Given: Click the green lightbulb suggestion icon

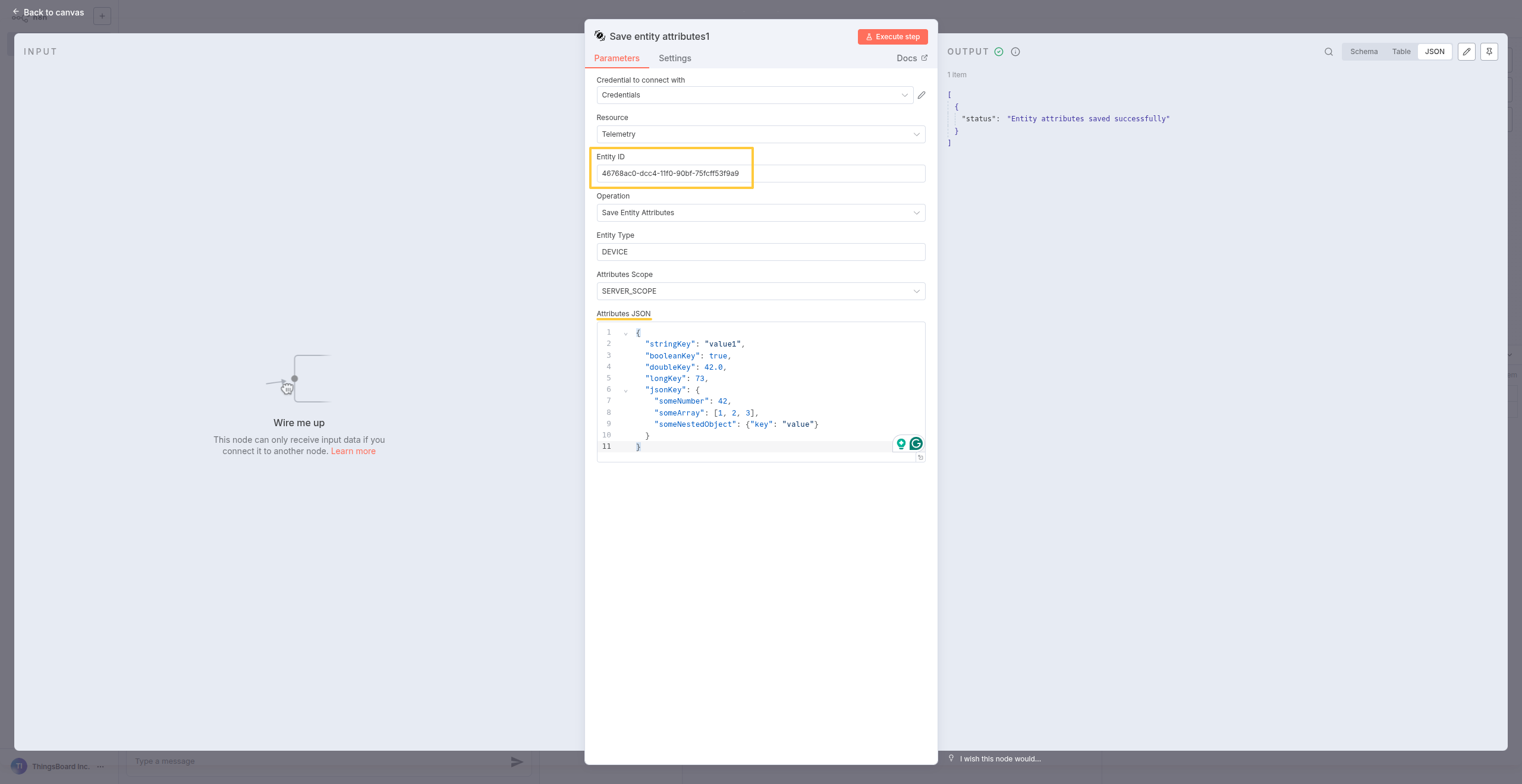Looking at the screenshot, I should pos(901,443).
